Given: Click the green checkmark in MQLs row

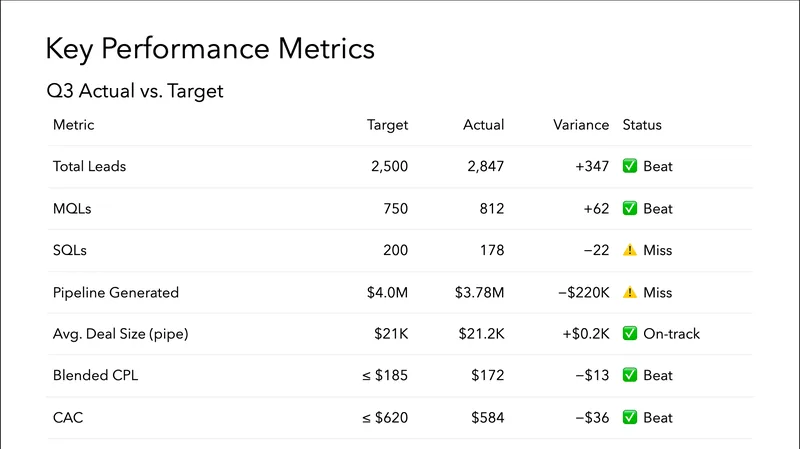Looking at the screenshot, I should point(630,209).
